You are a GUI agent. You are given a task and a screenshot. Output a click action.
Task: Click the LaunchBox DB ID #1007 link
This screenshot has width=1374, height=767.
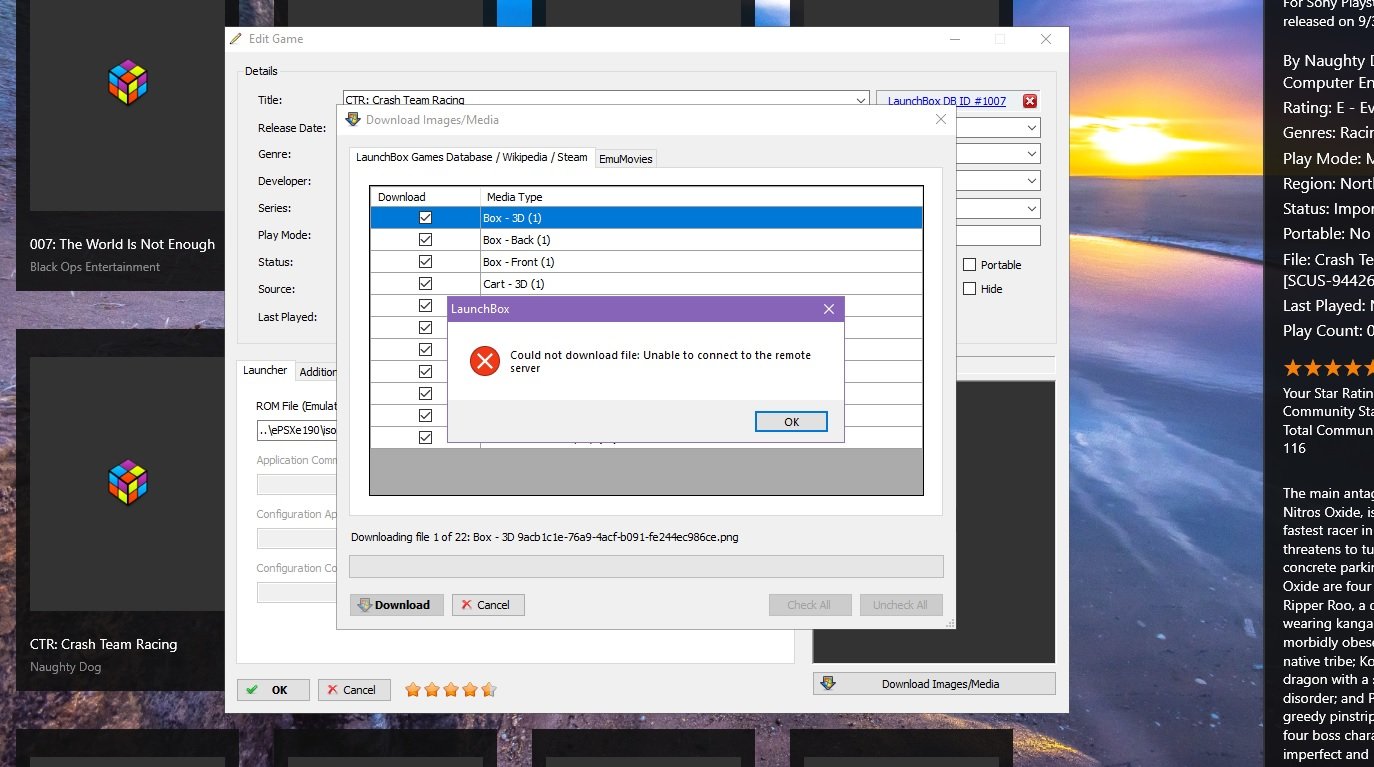(946, 101)
